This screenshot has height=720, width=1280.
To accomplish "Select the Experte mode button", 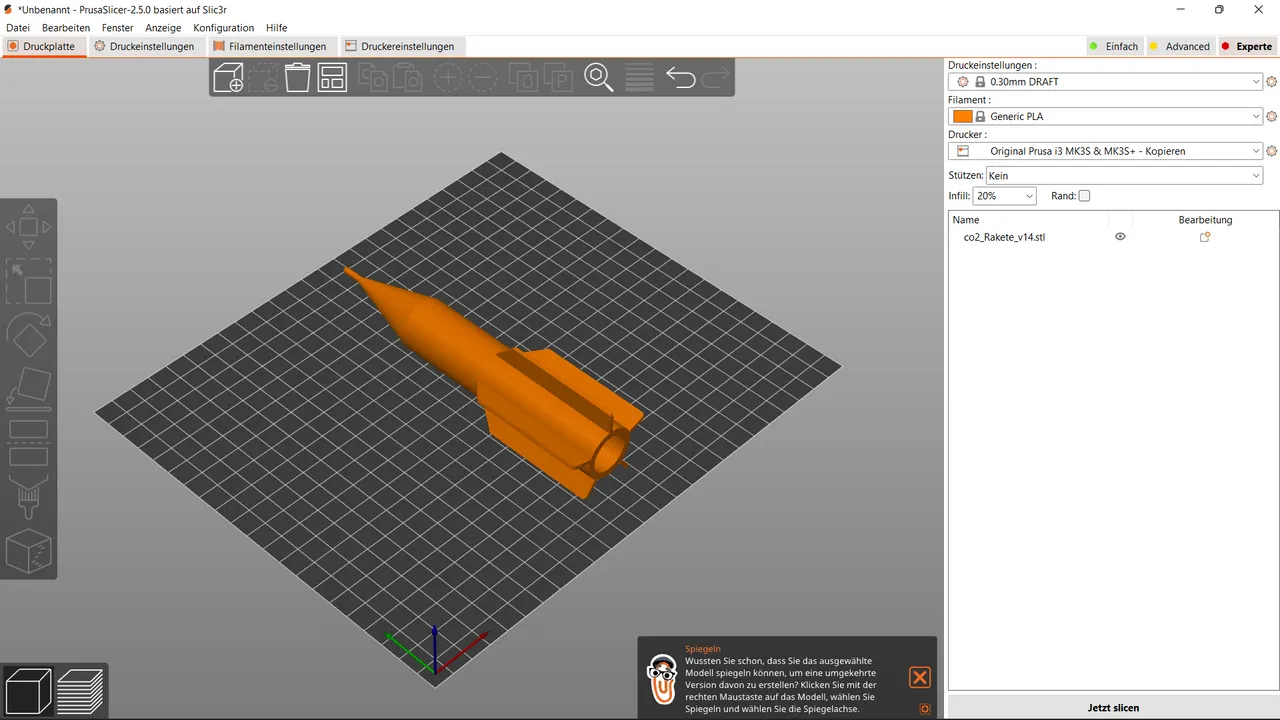I will point(1247,46).
